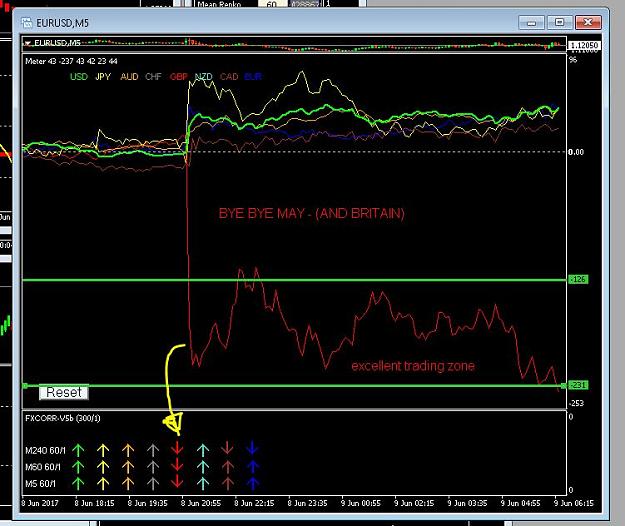Click the 'Meter 43 -237 43 42 23 44' readout
This screenshot has height=526, width=625.
point(71,61)
